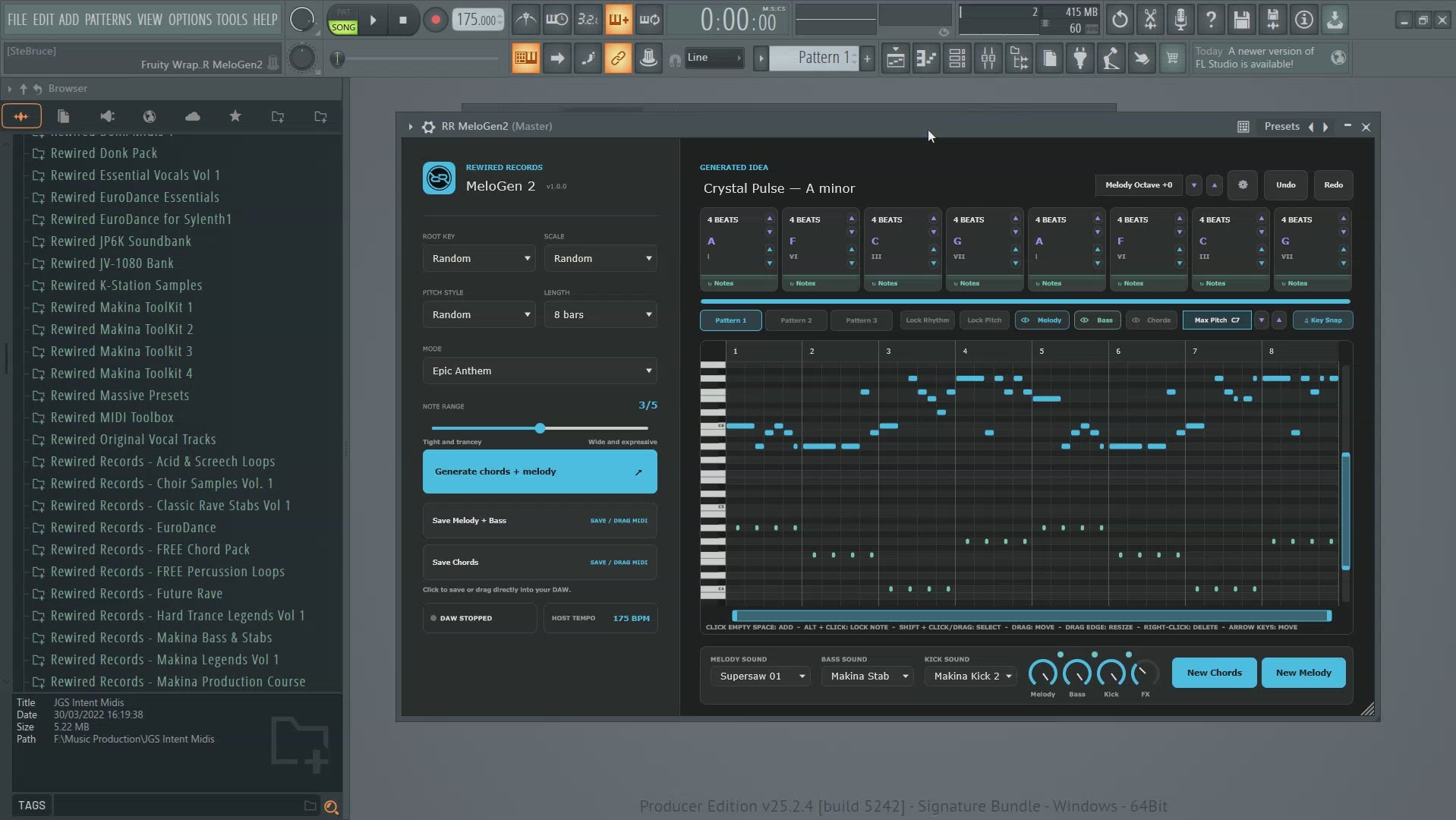The width and height of the screenshot is (1456, 820).
Task: Click the browser tag search icon
Action: (331, 806)
